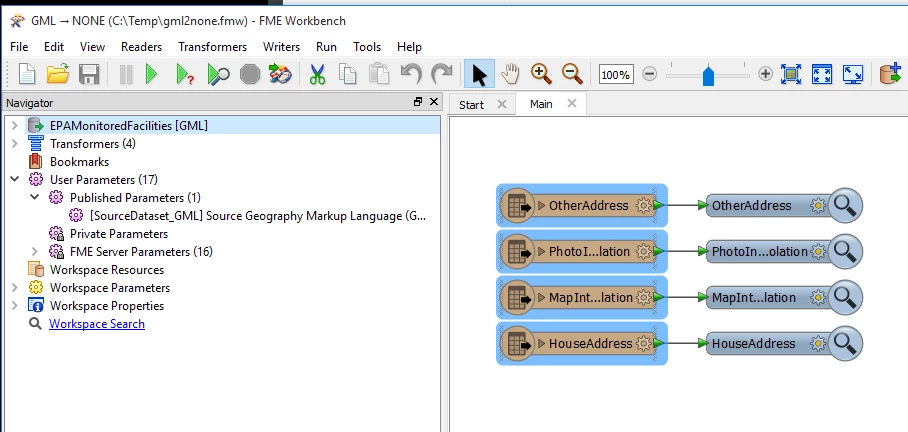Paste with the clipboard icon

(x=379, y=75)
